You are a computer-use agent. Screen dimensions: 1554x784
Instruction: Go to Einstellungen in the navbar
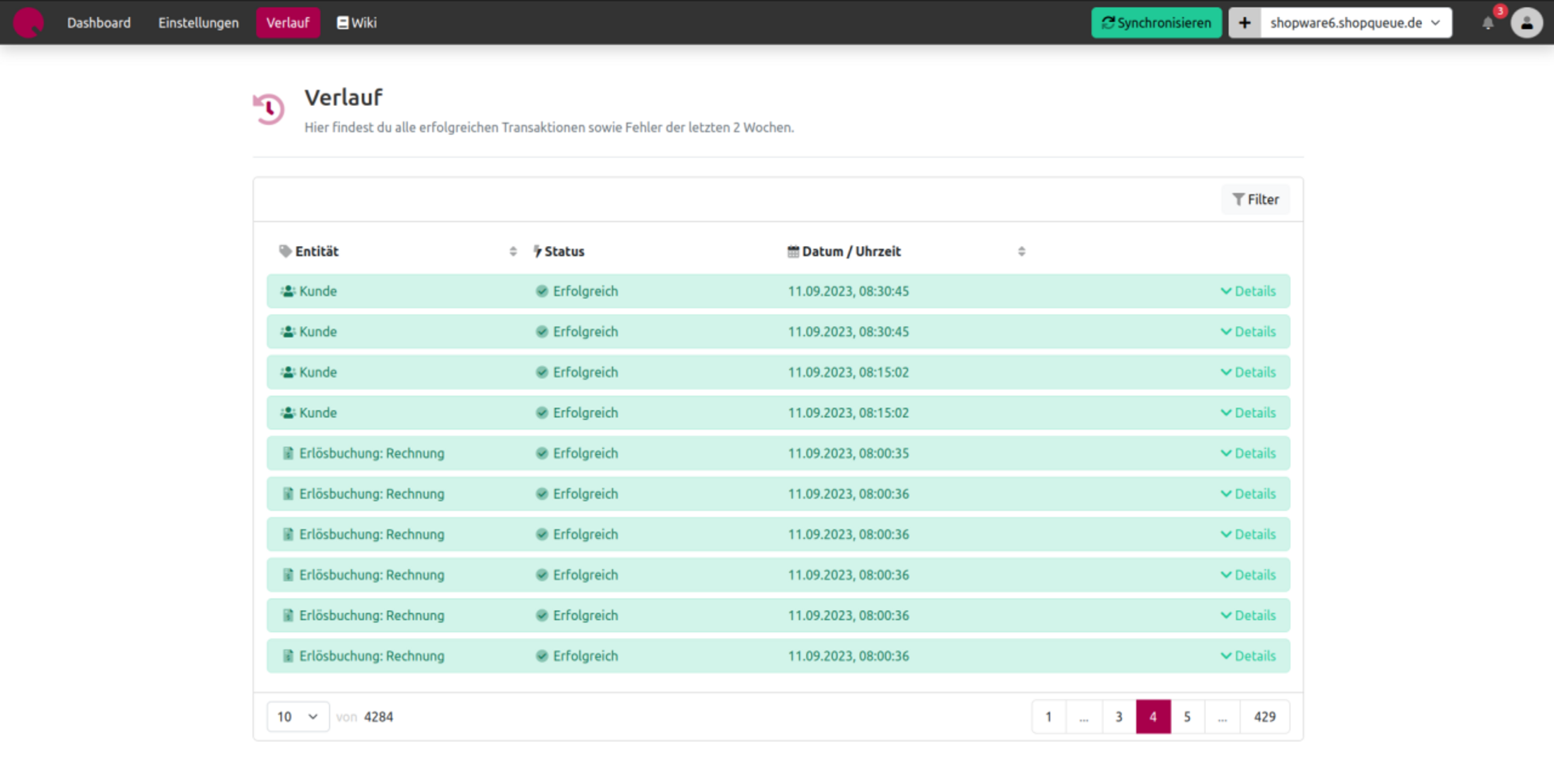point(198,23)
